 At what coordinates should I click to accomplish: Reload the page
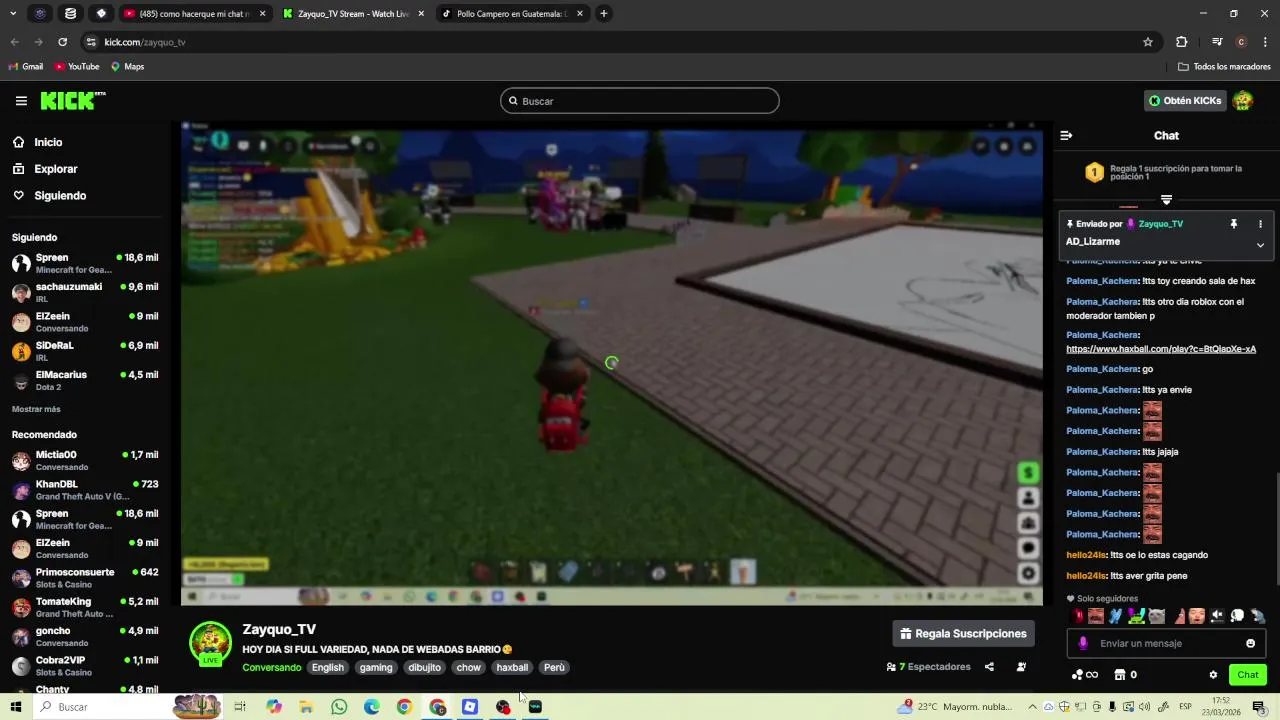(62, 42)
